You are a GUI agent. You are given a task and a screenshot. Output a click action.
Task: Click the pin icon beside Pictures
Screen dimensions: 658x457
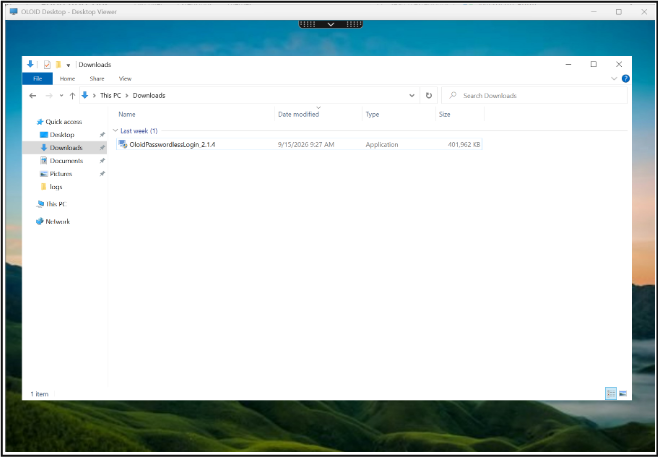102,174
